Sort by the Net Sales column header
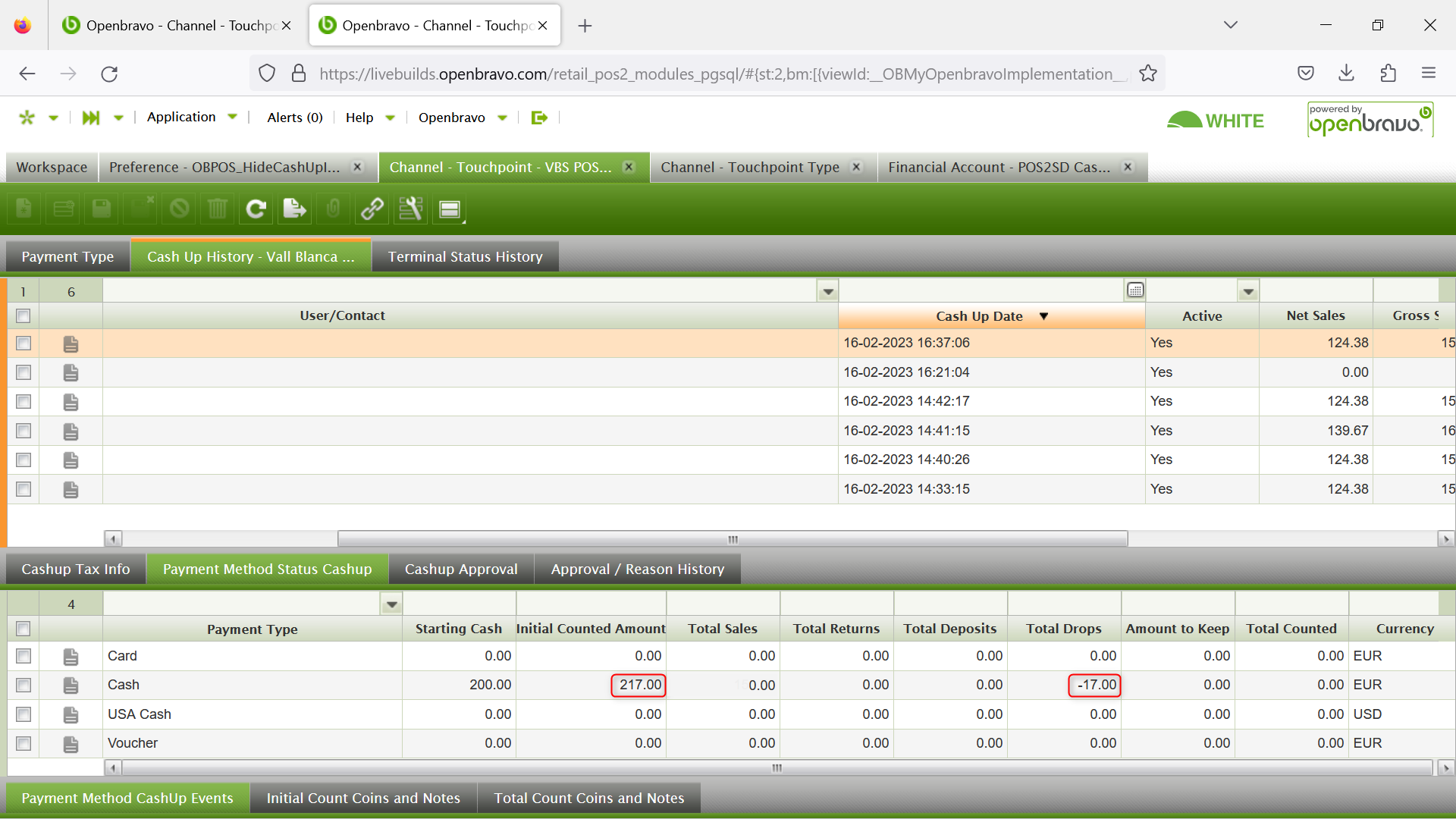The height and width of the screenshot is (819, 1456). [1315, 316]
